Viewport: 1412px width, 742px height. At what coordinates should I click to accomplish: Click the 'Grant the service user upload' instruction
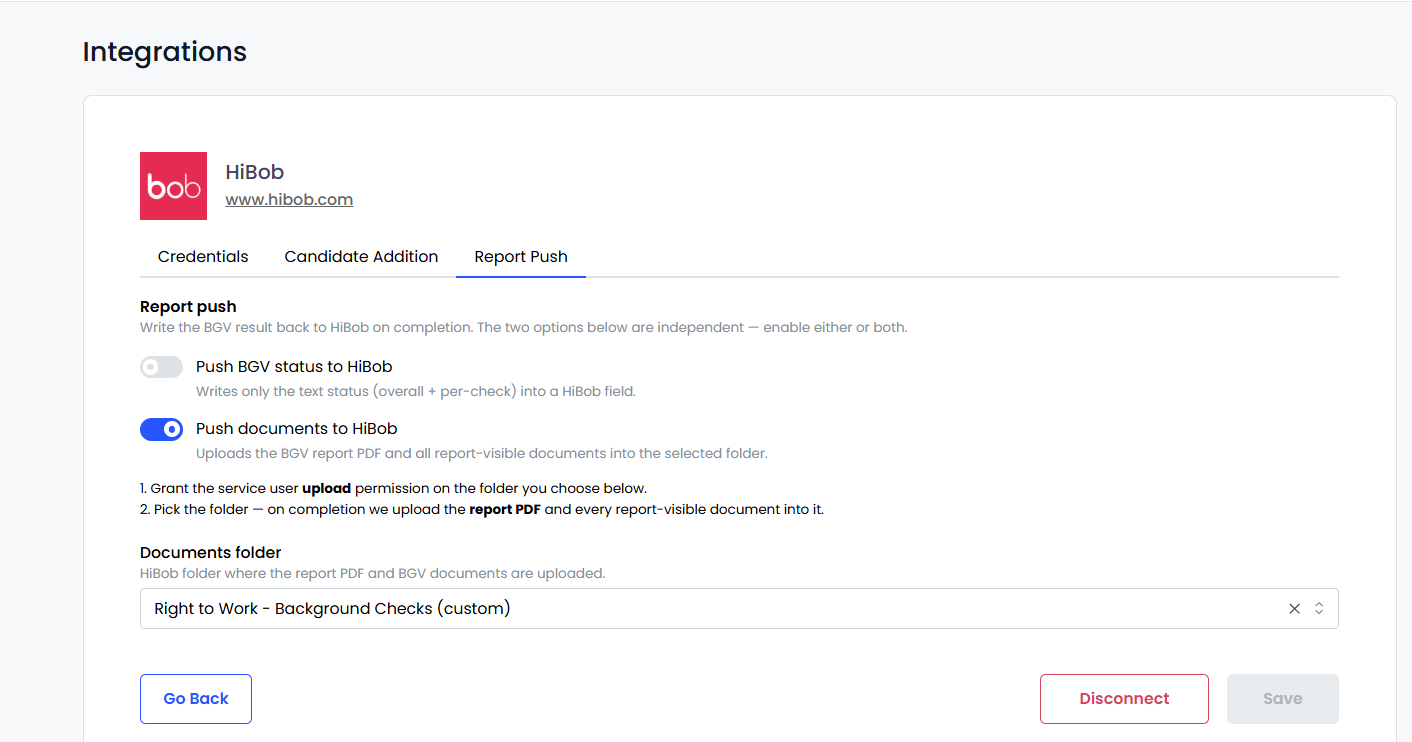(394, 489)
